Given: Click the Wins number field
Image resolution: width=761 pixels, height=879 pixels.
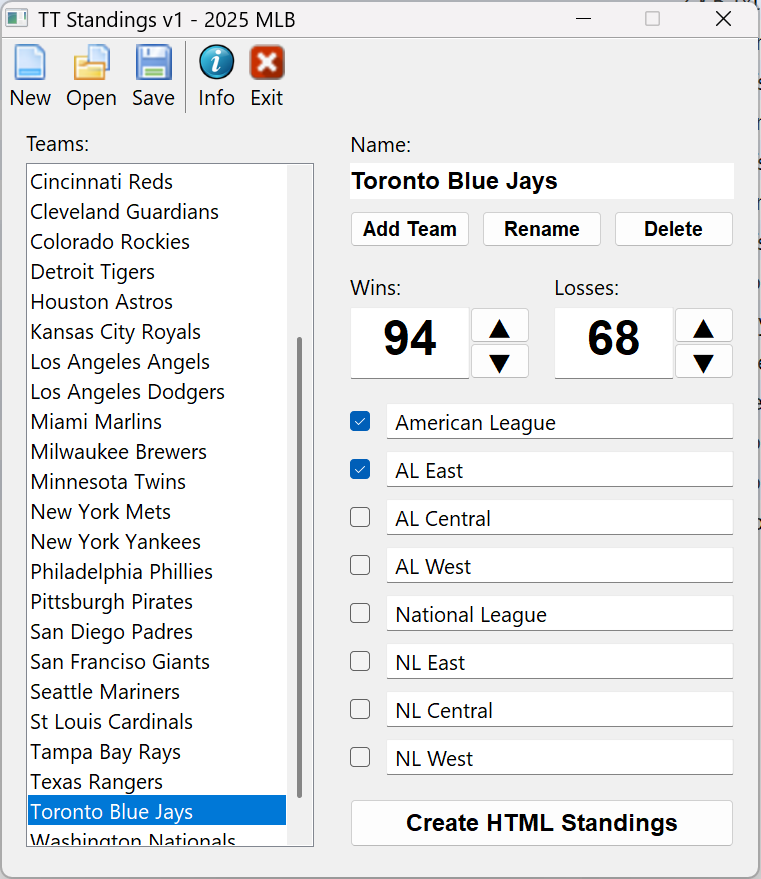Looking at the screenshot, I should (410, 343).
